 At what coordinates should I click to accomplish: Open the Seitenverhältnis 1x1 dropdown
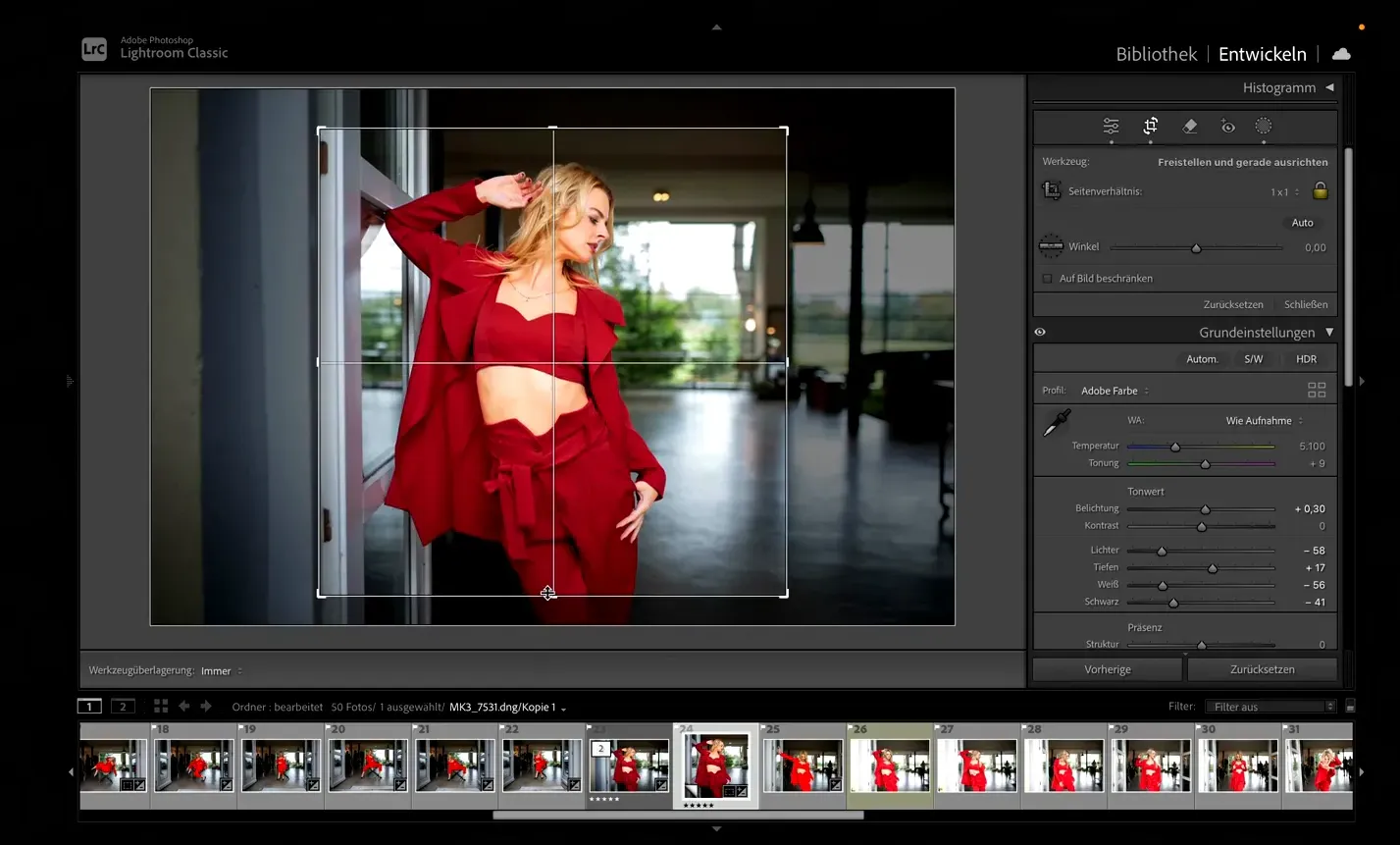(1284, 192)
